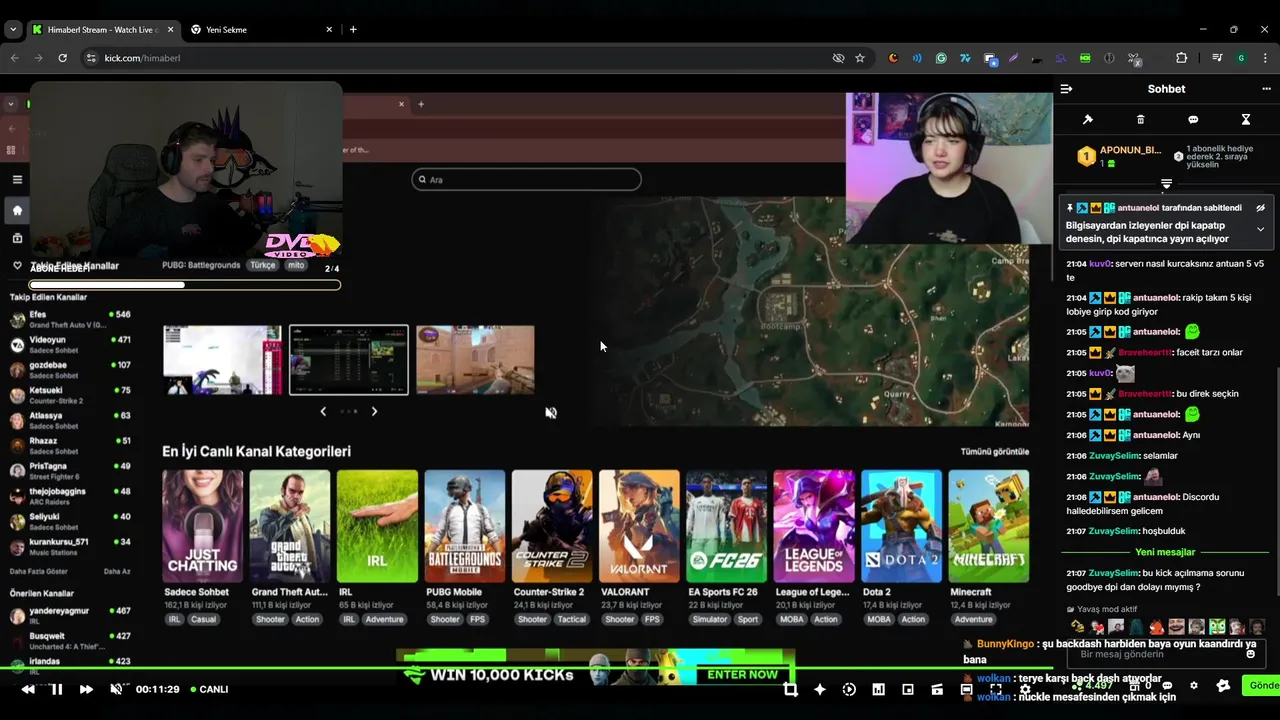This screenshot has height=720, width=1280.
Task: Pause the live stream playback
Action: coord(57,689)
